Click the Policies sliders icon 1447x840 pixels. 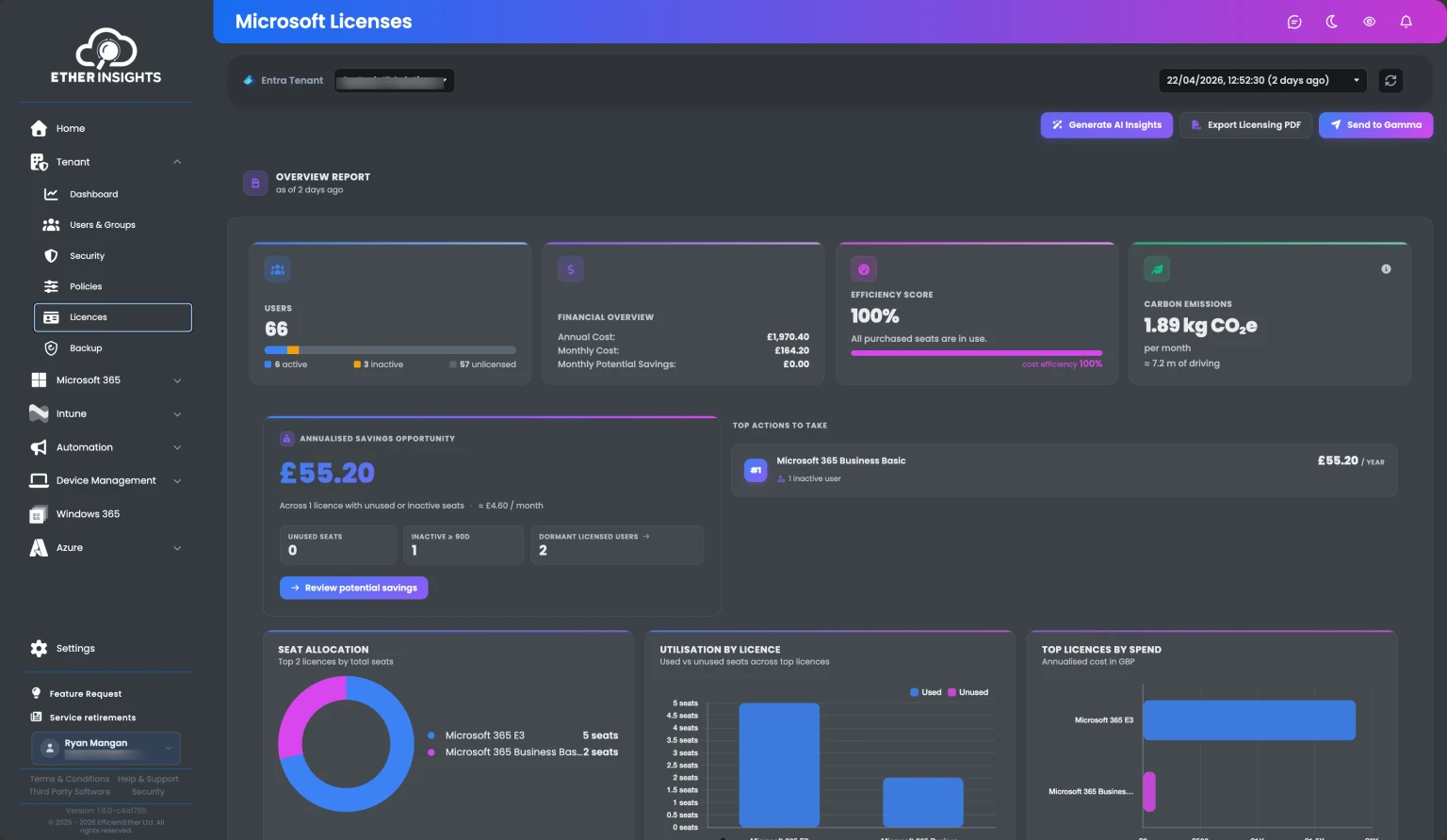click(x=51, y=286)
